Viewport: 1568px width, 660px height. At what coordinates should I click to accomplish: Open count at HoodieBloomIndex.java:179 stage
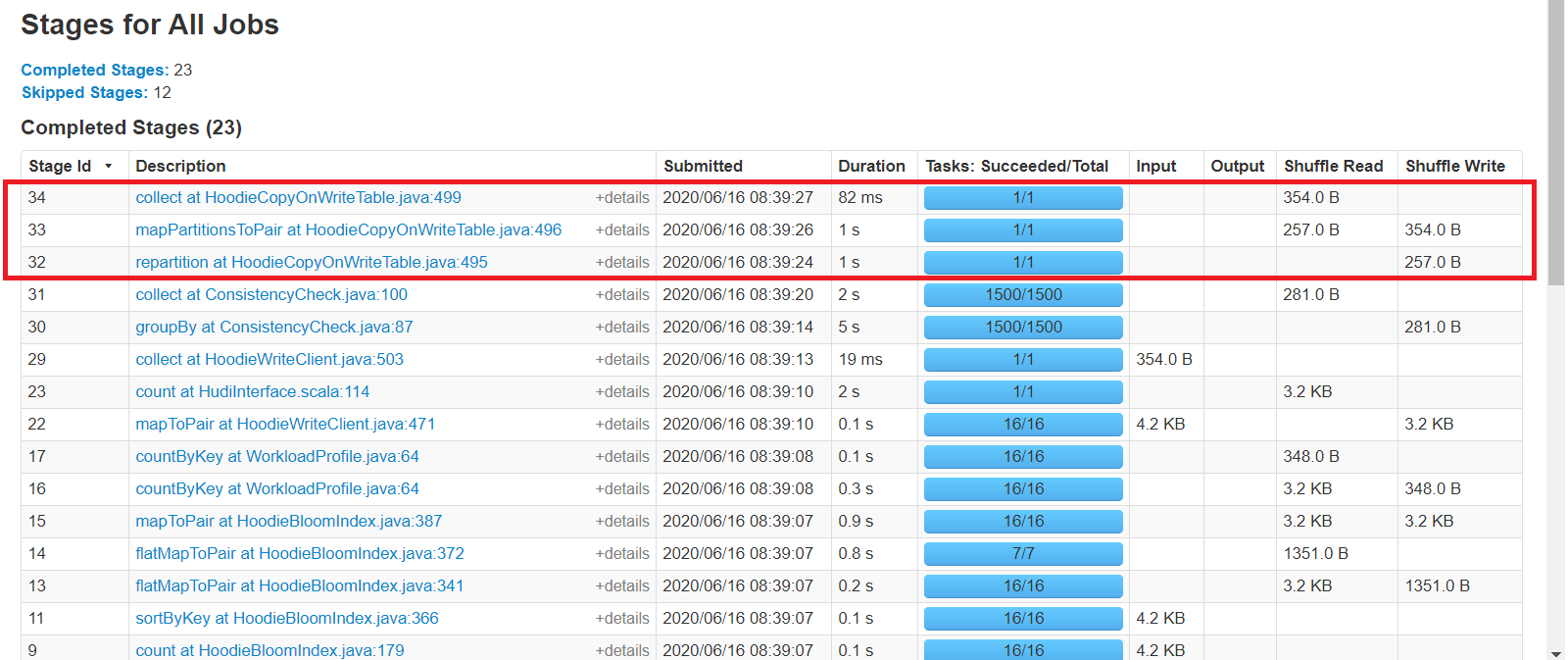pyautogui.click(x=269, y=650)
